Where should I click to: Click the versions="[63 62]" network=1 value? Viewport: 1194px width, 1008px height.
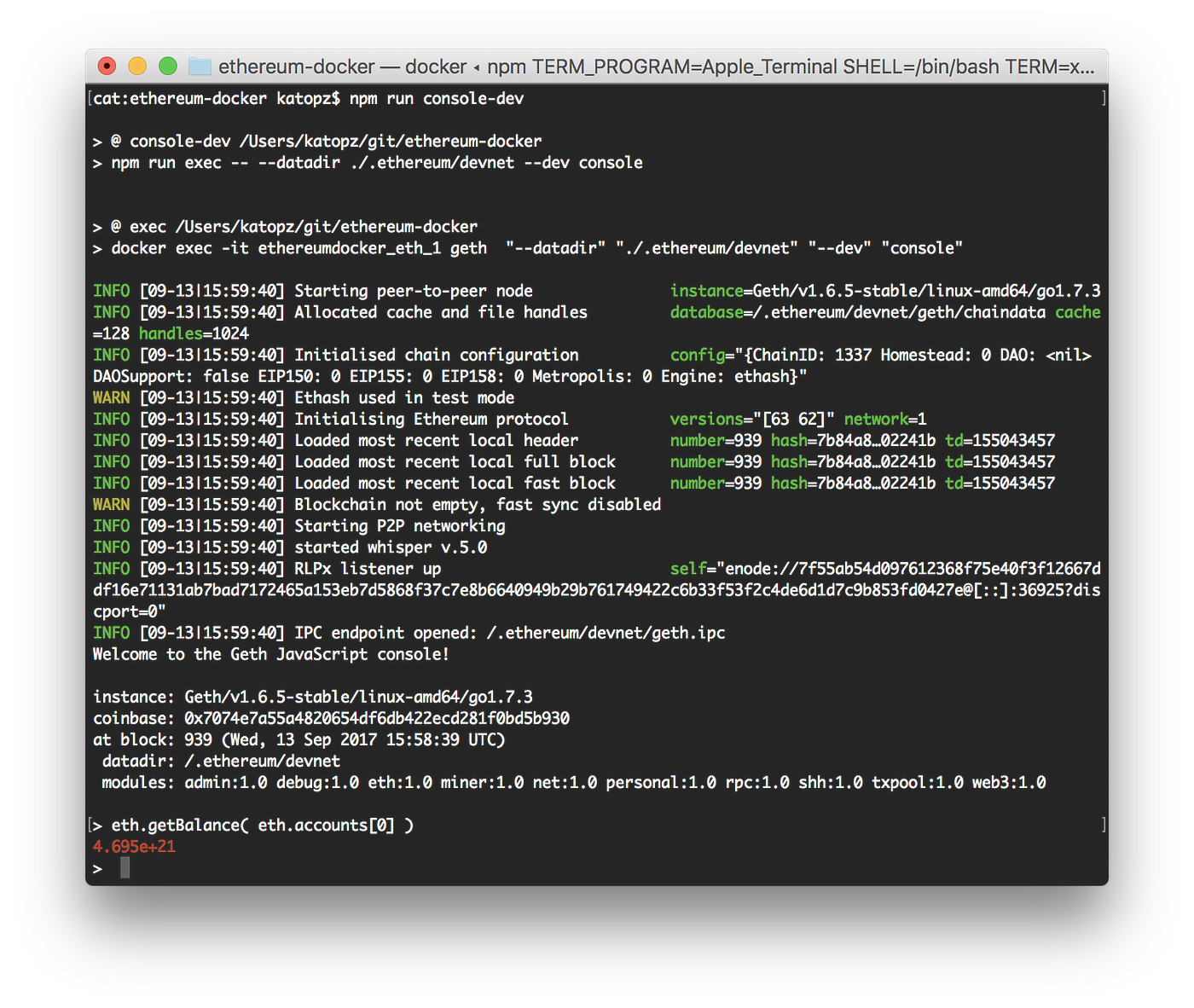(x=798, y=420)
